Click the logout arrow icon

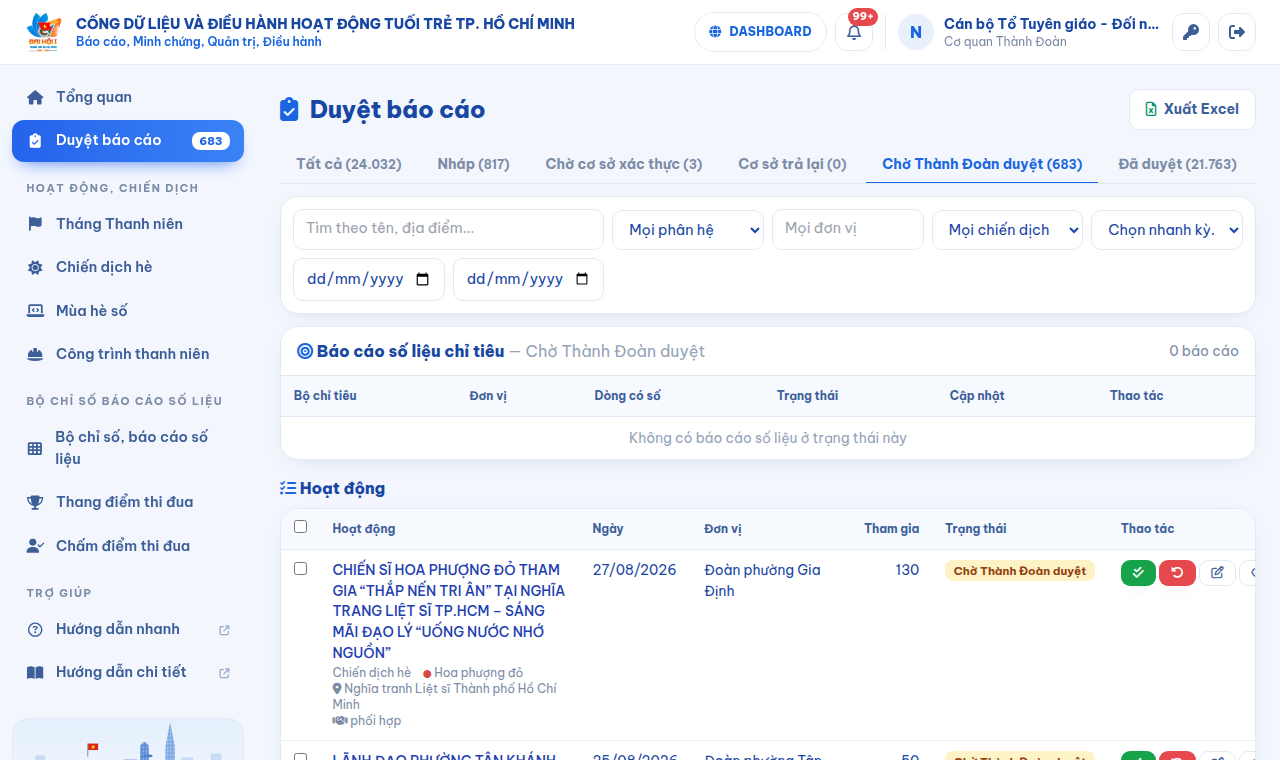1237,32
